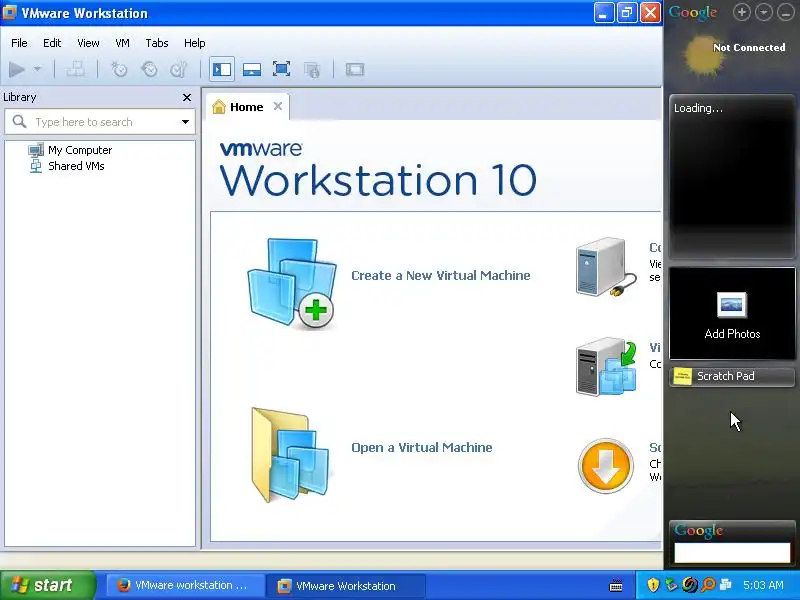The height and width of the screenshot is (600, 800).
Task: Click the Not Connected weather status text
Action: pos(749,47)
